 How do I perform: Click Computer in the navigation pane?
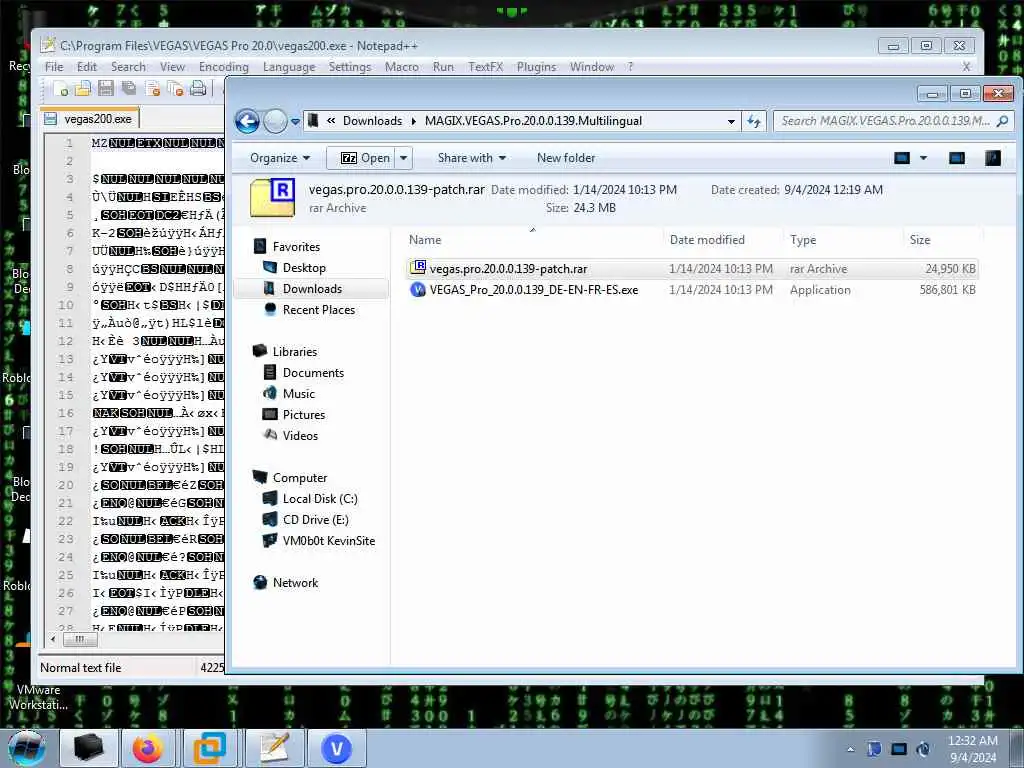[x=300, y=477]
